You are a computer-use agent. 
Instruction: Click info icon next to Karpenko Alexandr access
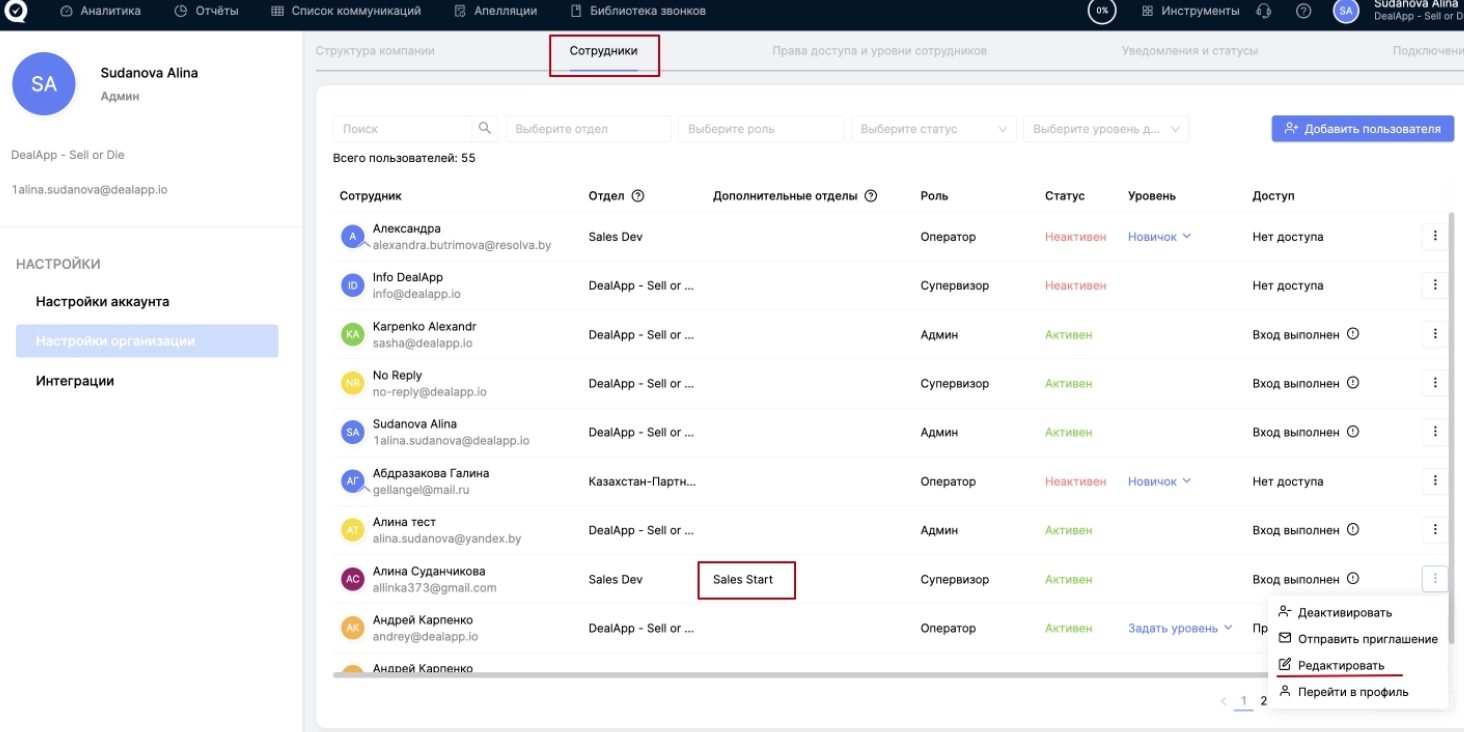[1353, 334]
